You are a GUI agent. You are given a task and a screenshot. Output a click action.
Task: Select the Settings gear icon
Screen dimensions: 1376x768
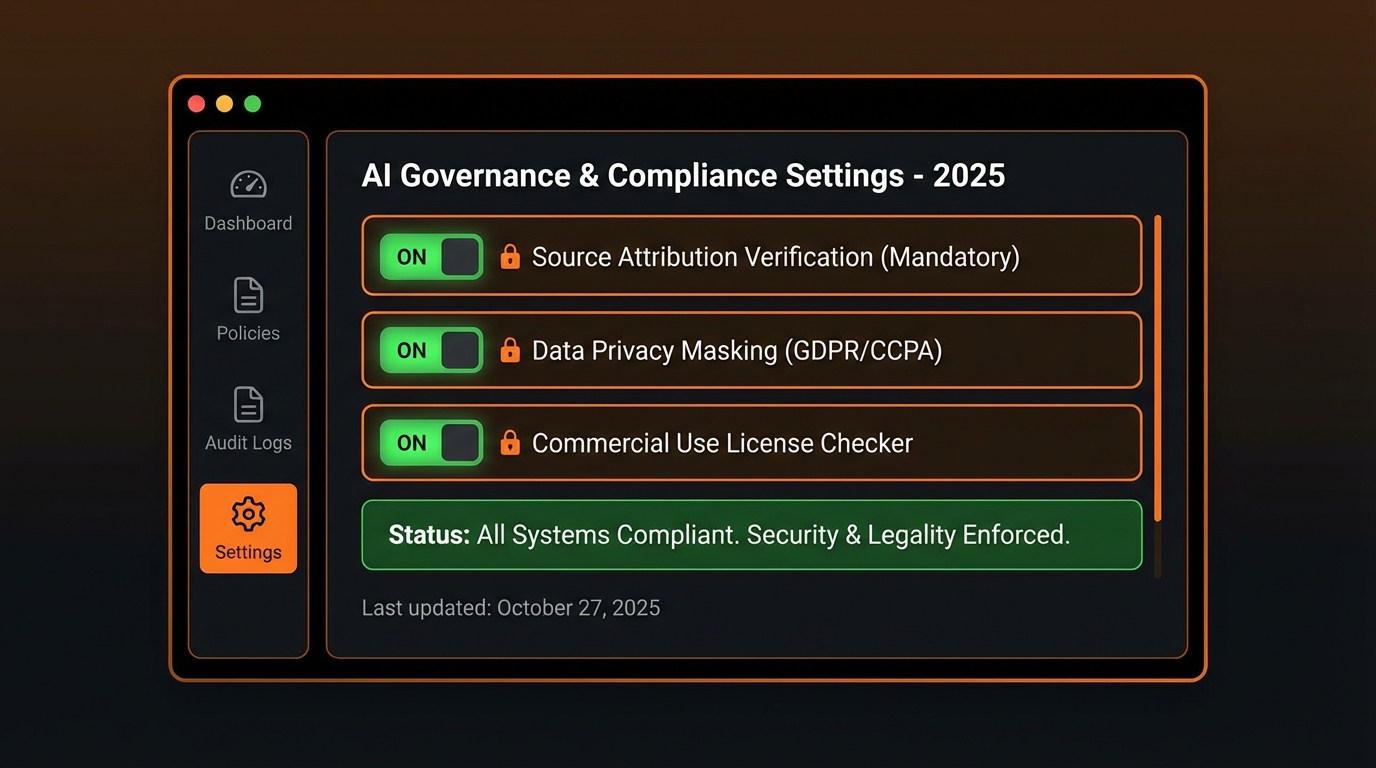point(248,514)
